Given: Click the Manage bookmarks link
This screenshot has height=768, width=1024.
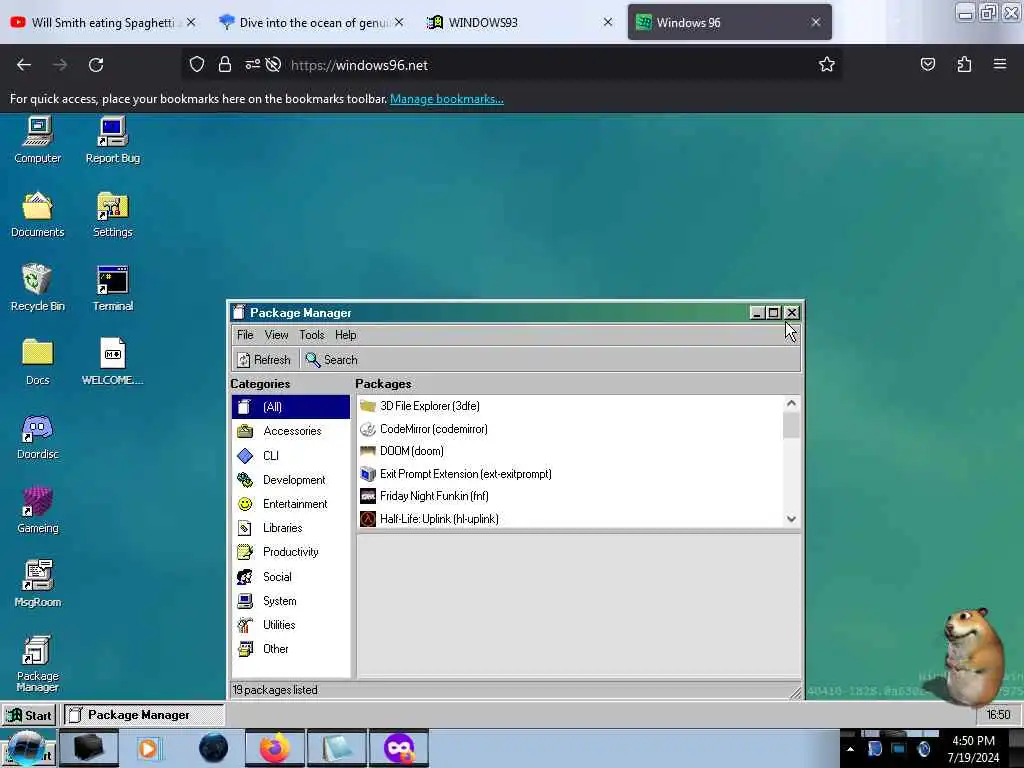Looking at the screenshot, I should (447, 99).
